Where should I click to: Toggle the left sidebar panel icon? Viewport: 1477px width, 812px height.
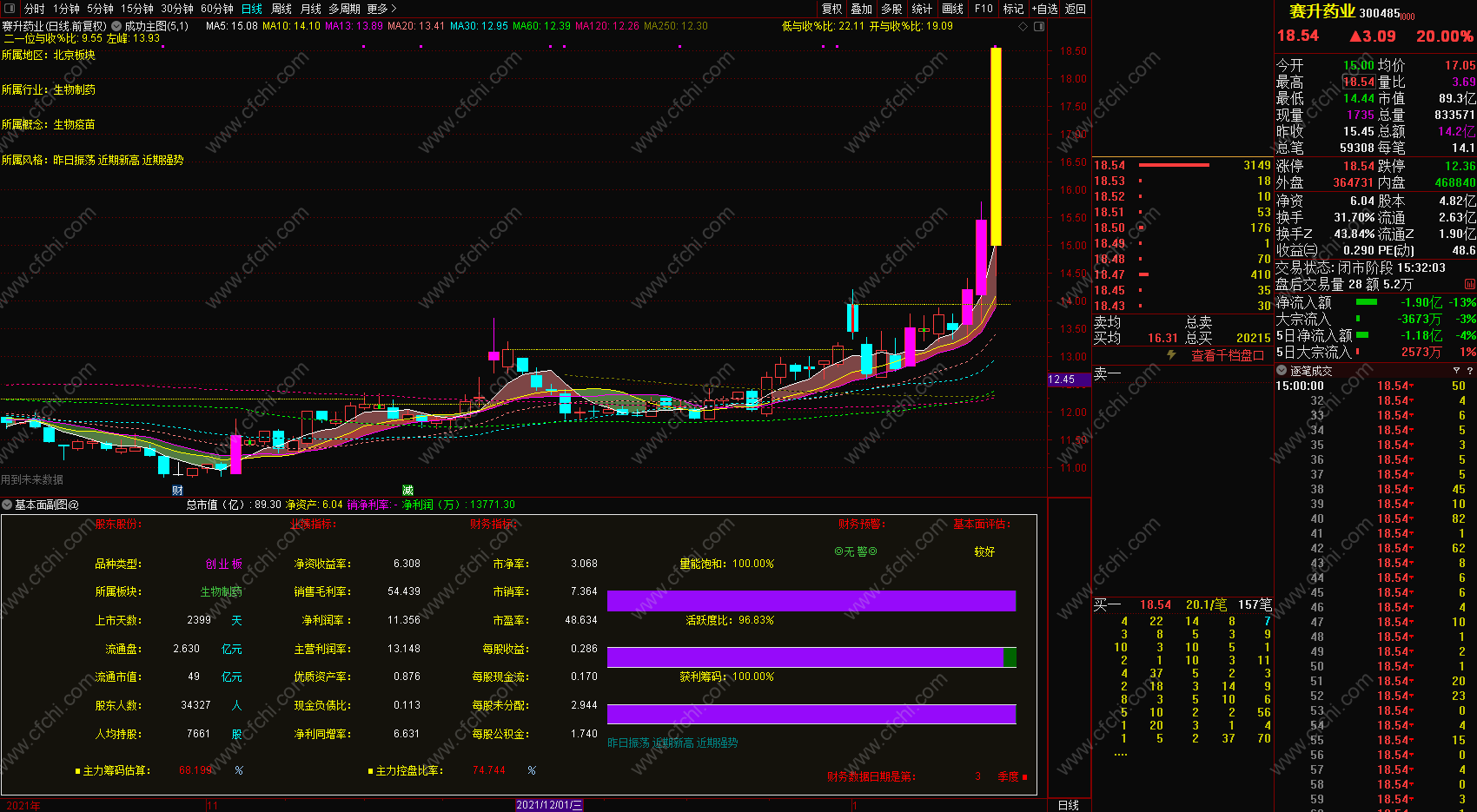(10, 9)
